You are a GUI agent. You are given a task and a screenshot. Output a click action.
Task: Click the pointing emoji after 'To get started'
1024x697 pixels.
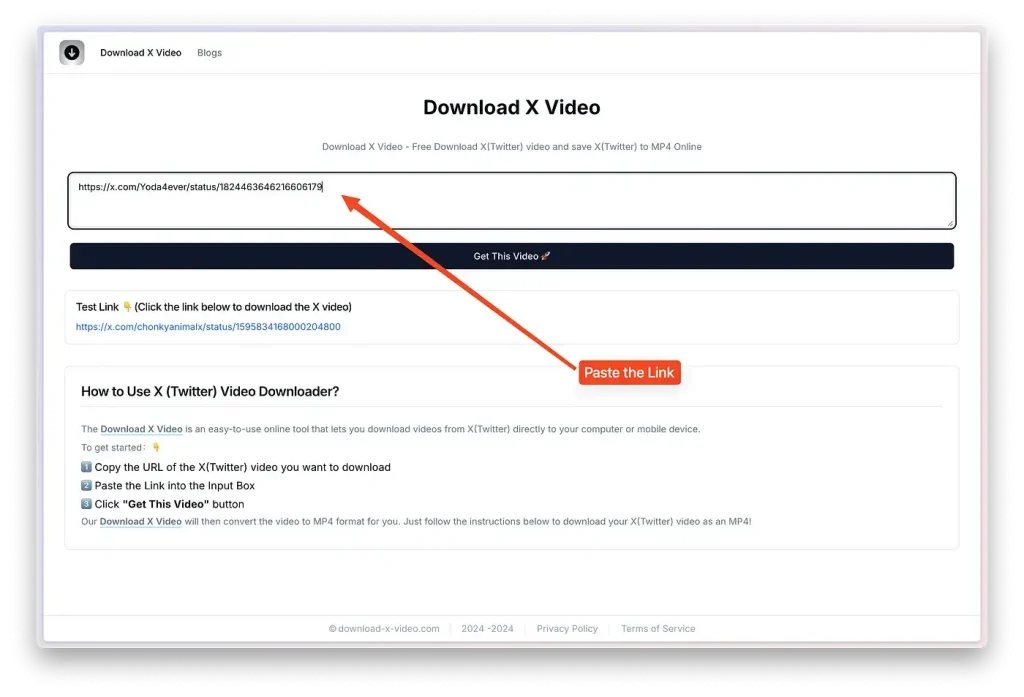pos(156,448)
